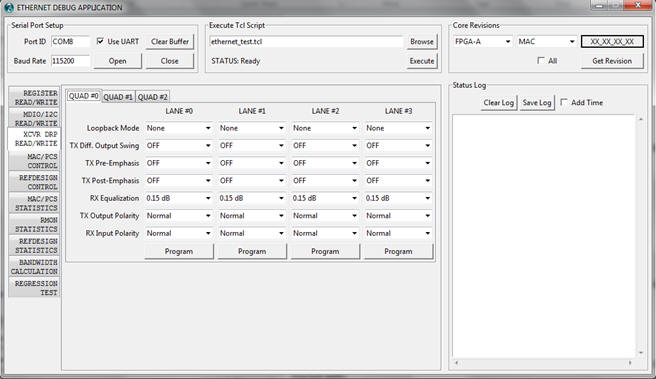The height and width of the screenshot is (379, 656).
Task: Open Lane #3 Loopback Mode dropdown
Action: tap(398, 128)
